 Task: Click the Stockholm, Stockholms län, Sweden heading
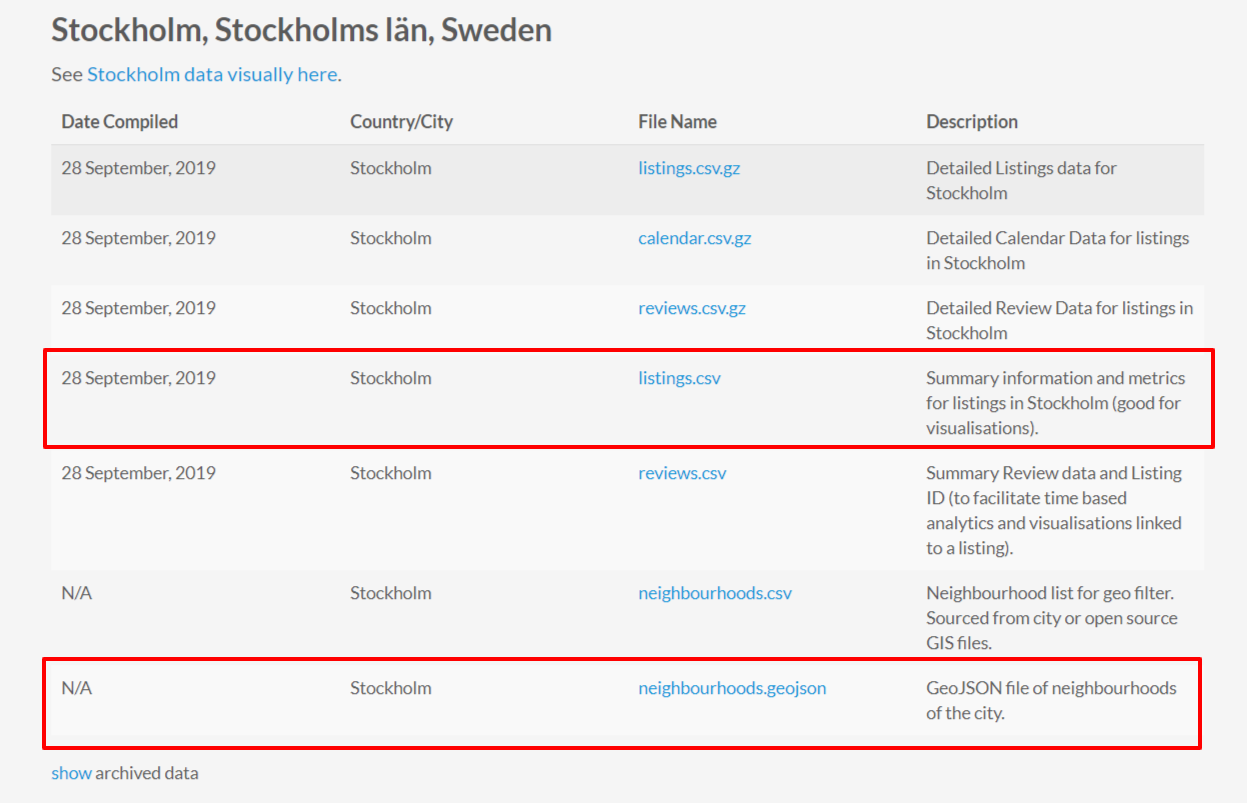point(301,30)
